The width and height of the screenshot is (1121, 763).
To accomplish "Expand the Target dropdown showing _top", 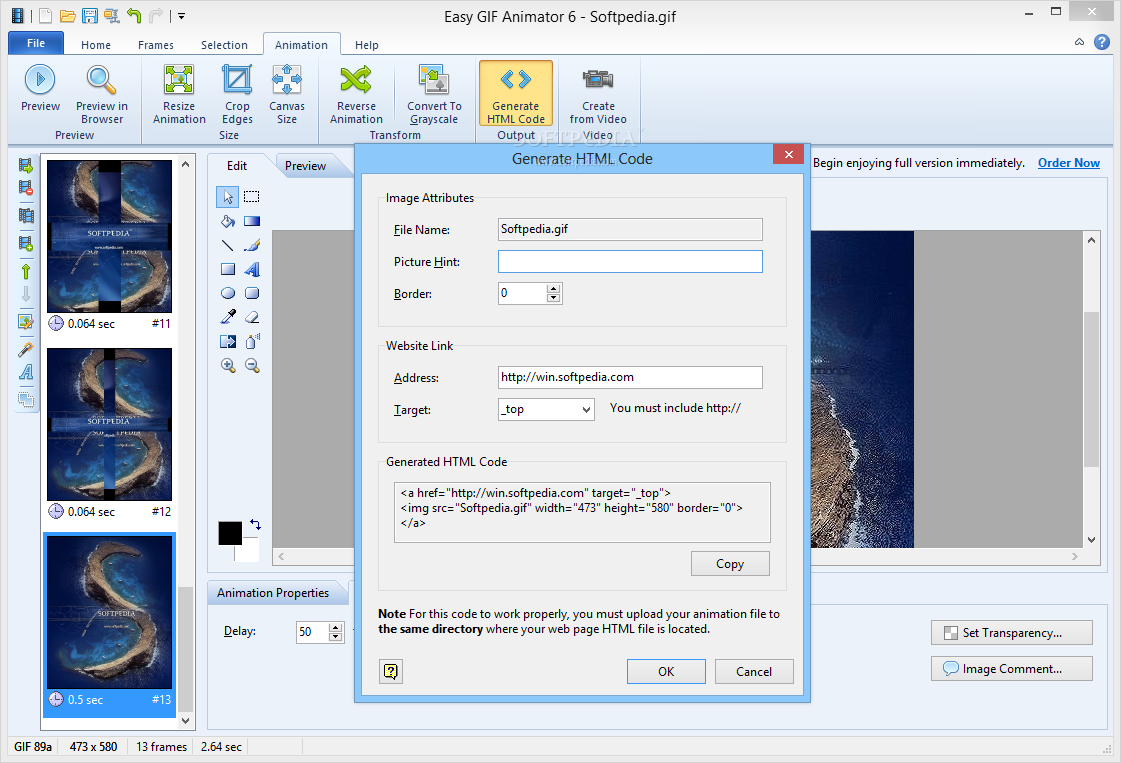I will 586,410.
